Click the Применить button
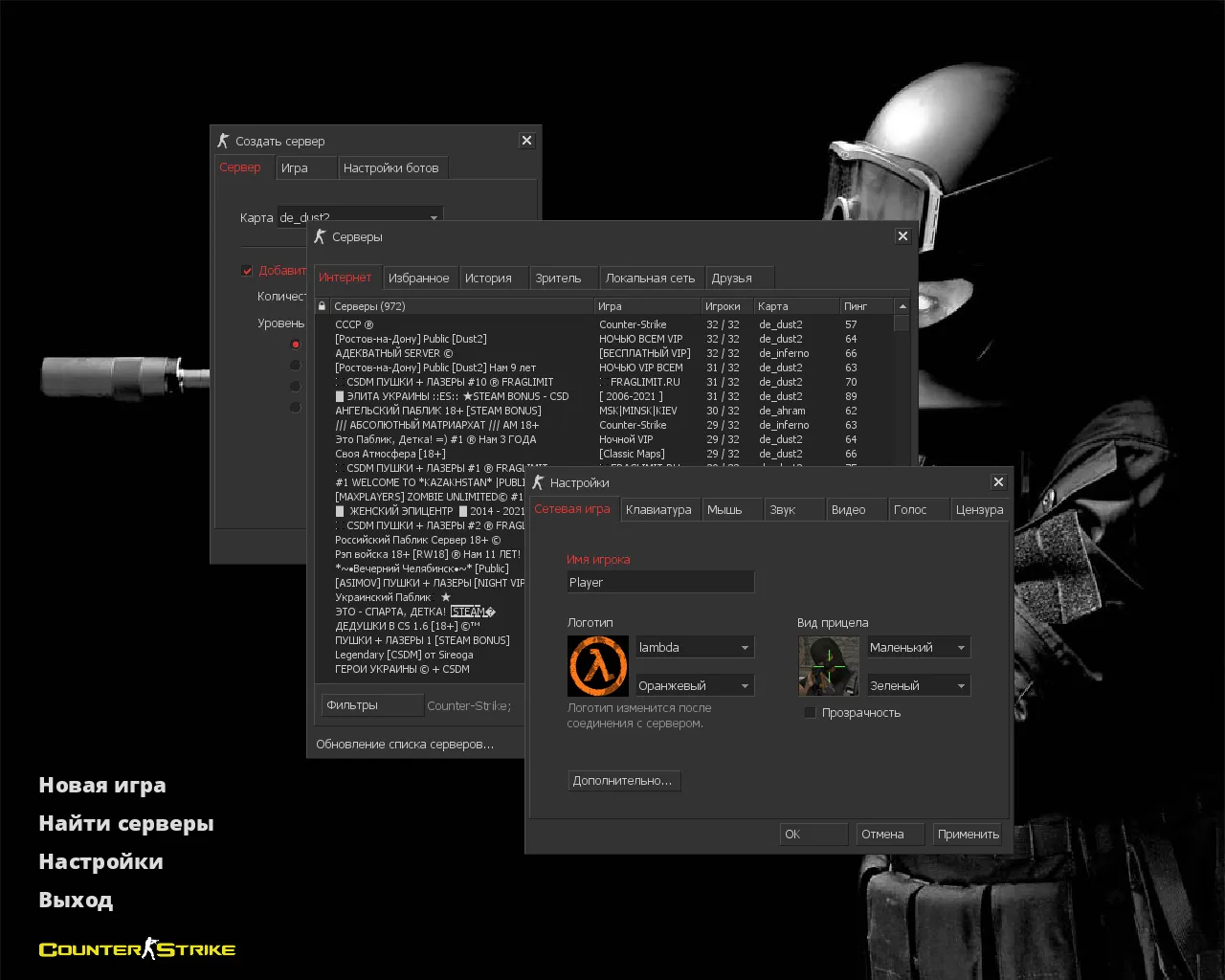Screen dimensions: 1225x980 [968, 835]
